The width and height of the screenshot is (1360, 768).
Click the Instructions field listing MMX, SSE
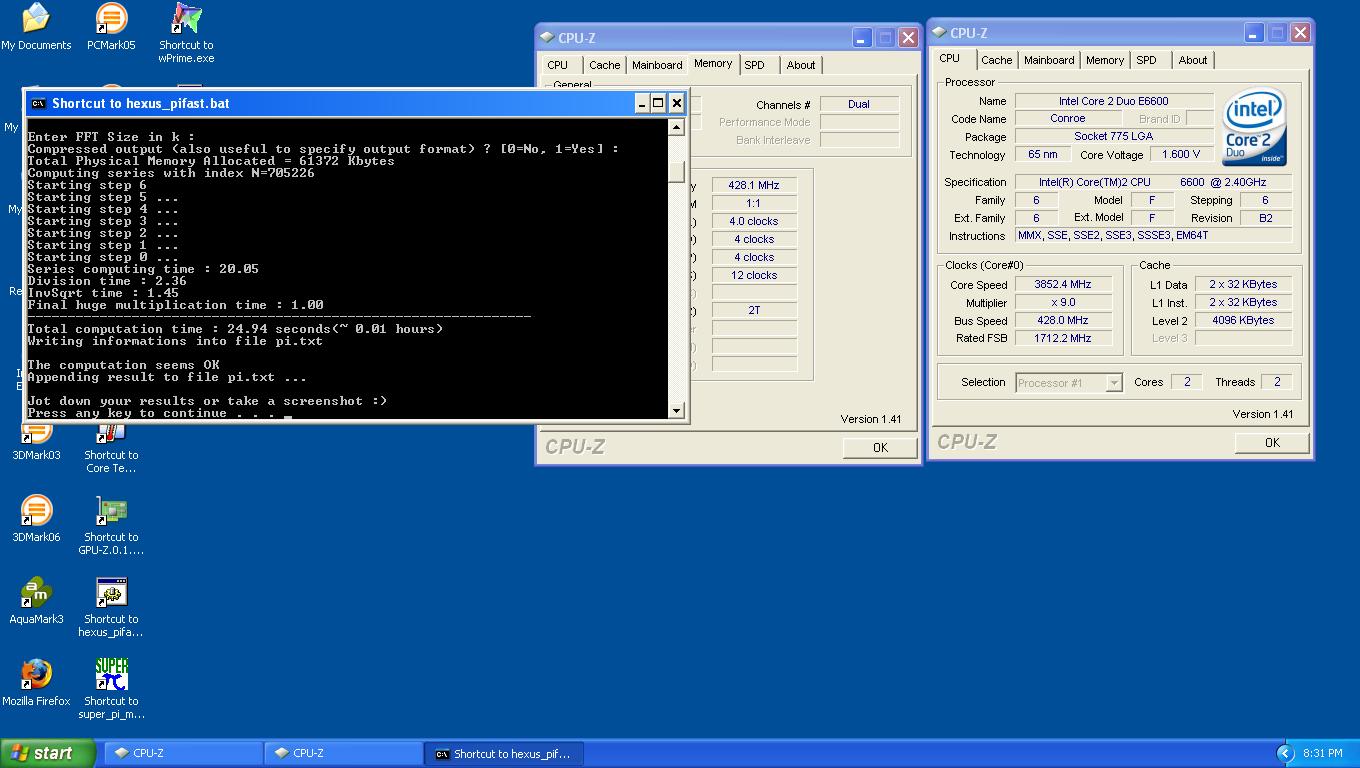(1153, 235)
